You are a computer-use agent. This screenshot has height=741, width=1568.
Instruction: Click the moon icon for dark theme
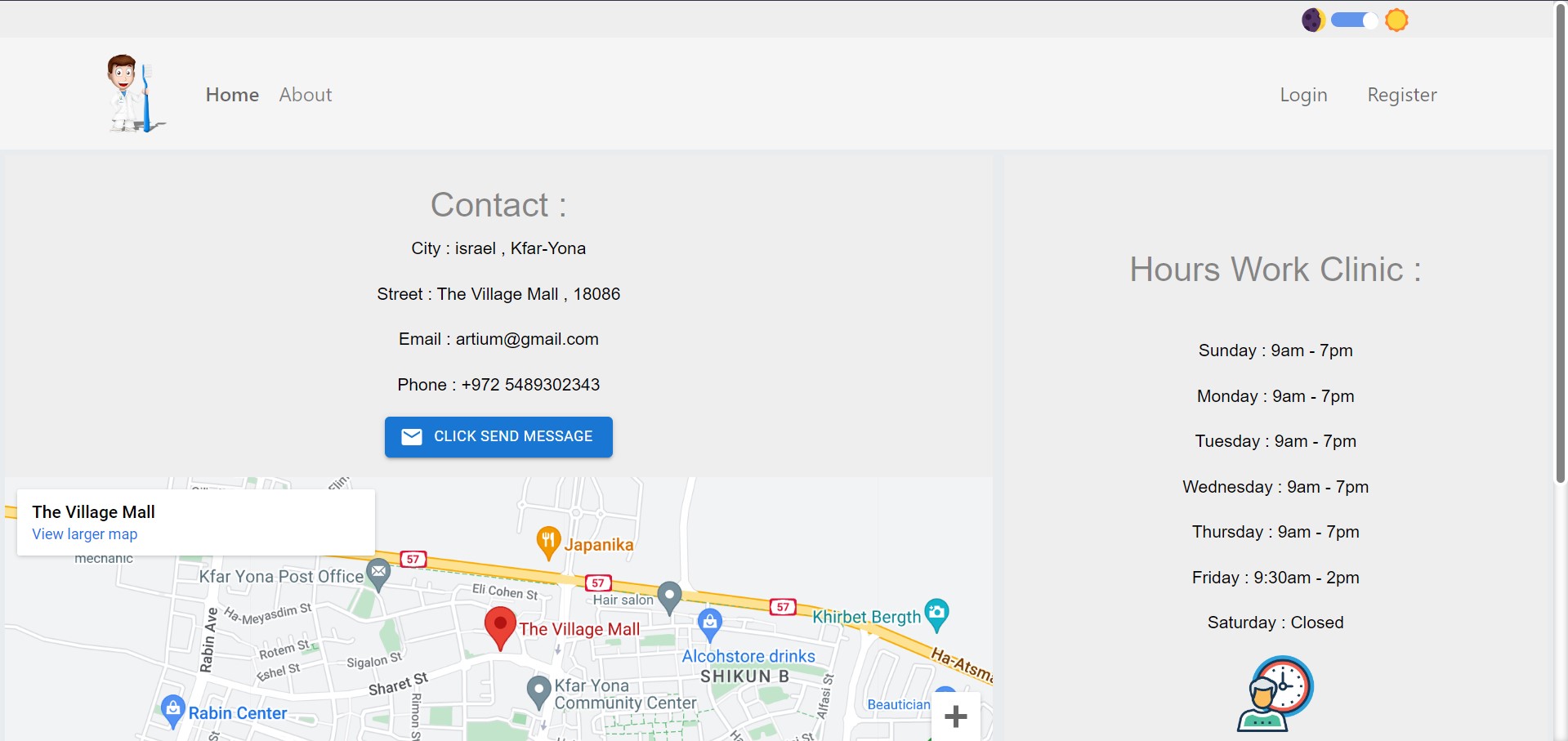pos(1313,19)
